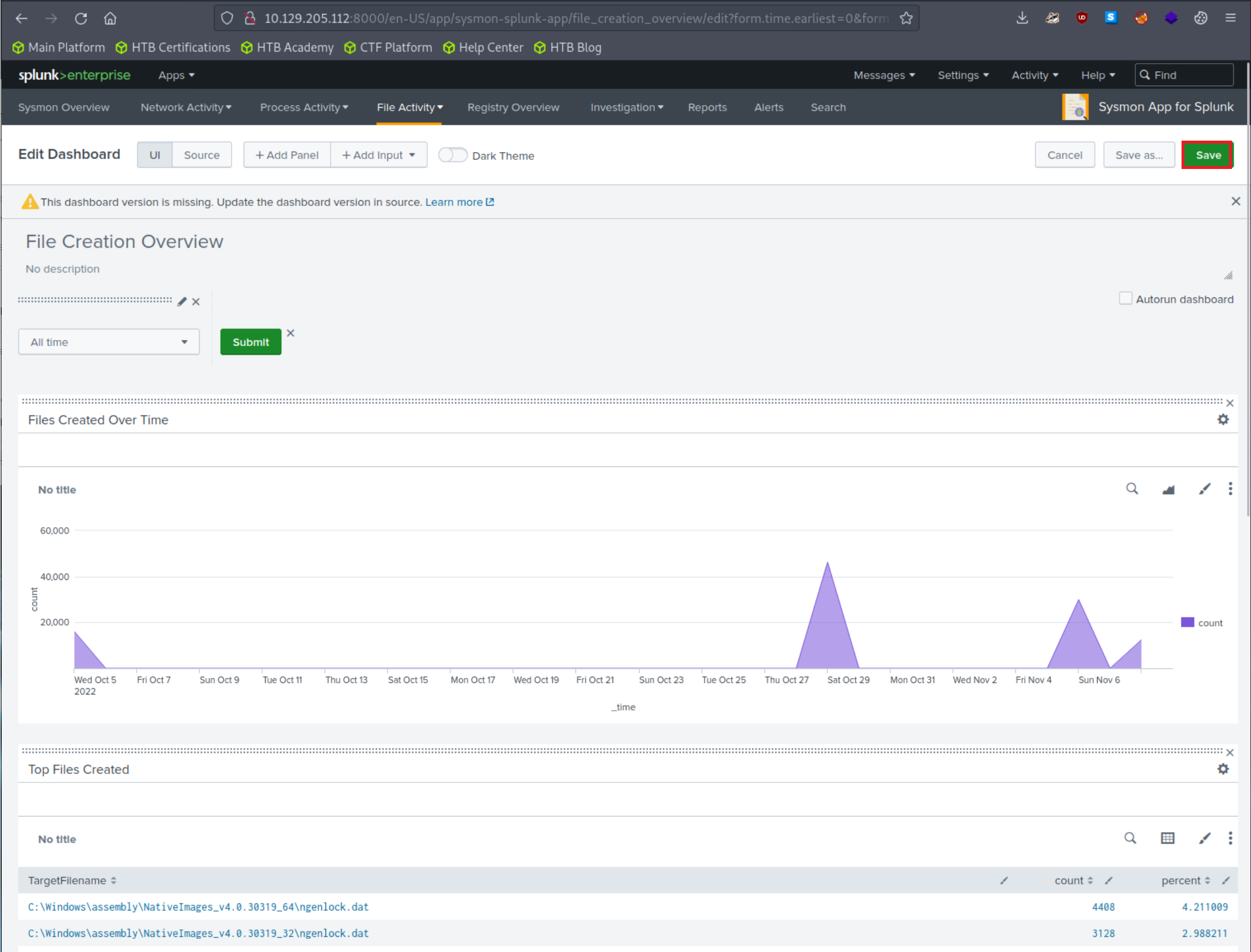
Task: Click inside the Find search field
Action: 1184,75
